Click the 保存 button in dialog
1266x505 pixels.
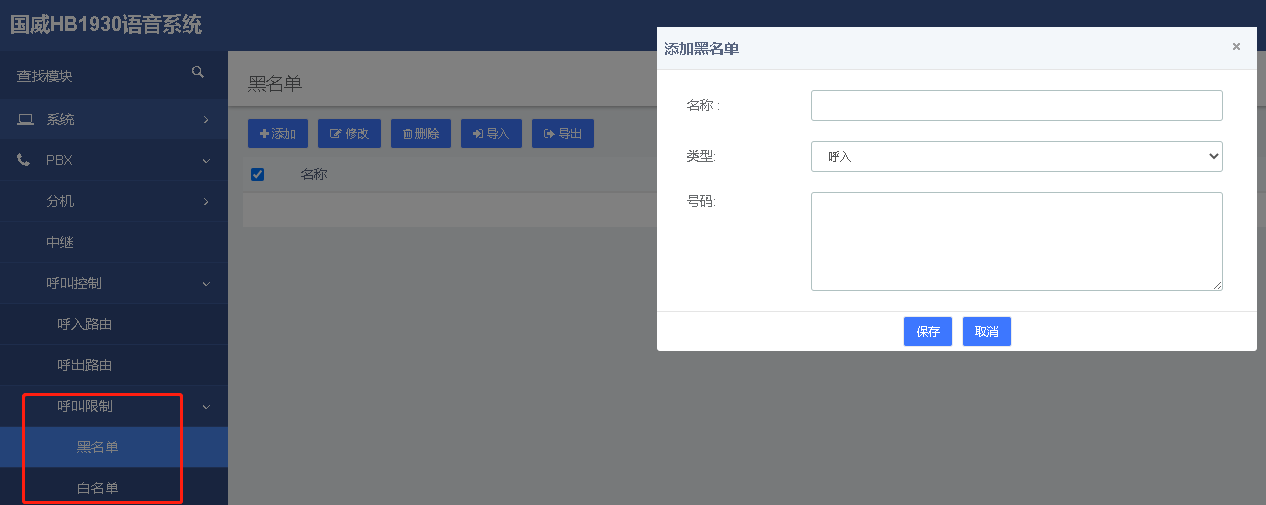point(928,332)
